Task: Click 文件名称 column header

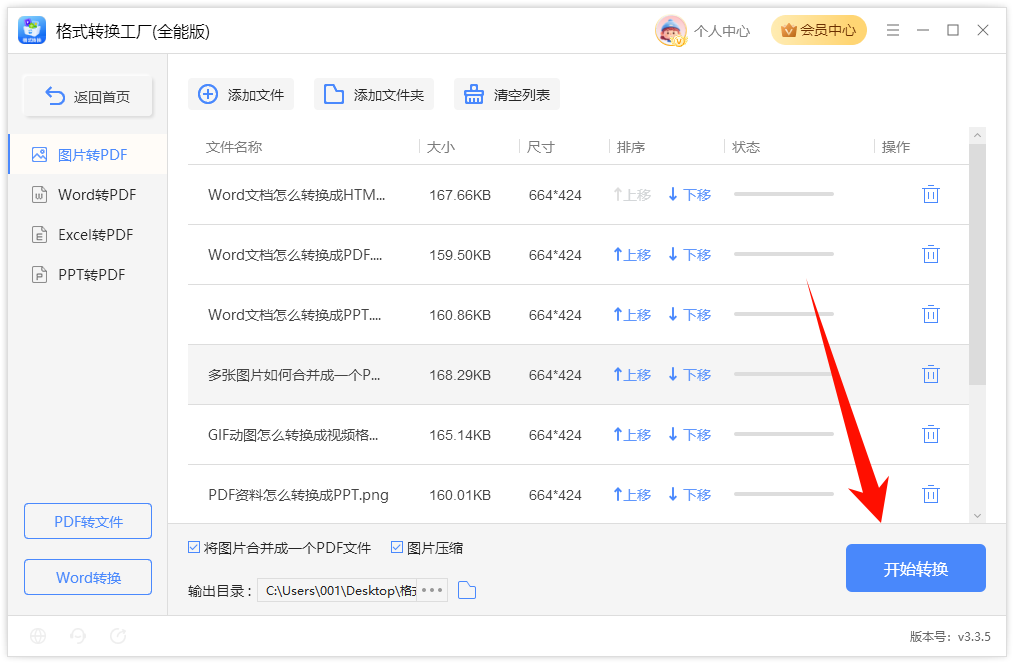Action: 234,147
